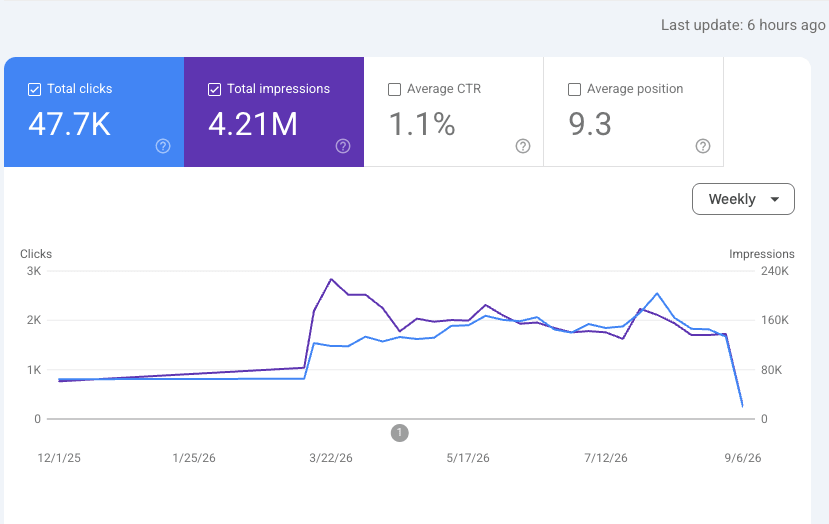Click the Total clicks label
This screenshot has height=524, width=829.
click(80, 89)
